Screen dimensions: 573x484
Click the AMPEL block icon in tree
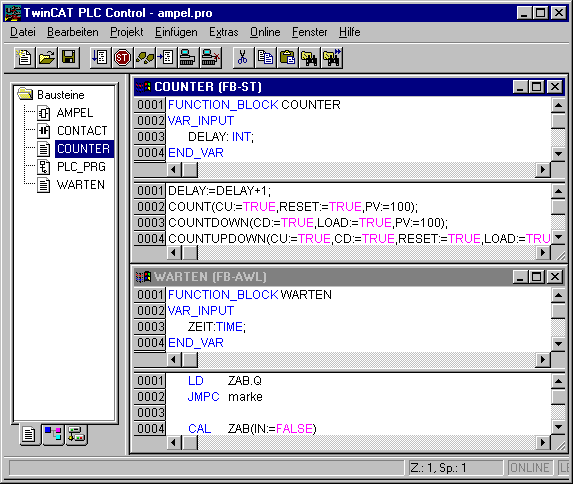(43, 113)
